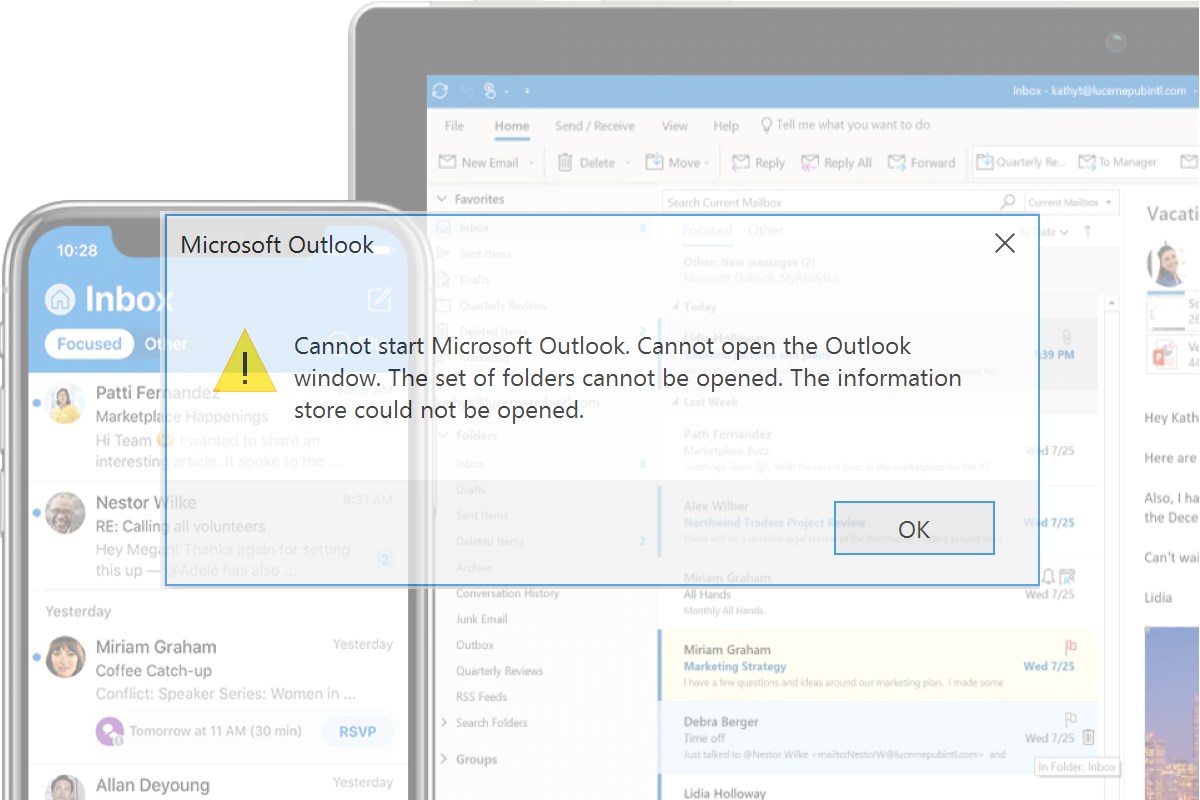Tap Allan Deyoung's avatar on the phone
The width and height of the screenshot is (1200, 800).
click(x=66, y=789)
